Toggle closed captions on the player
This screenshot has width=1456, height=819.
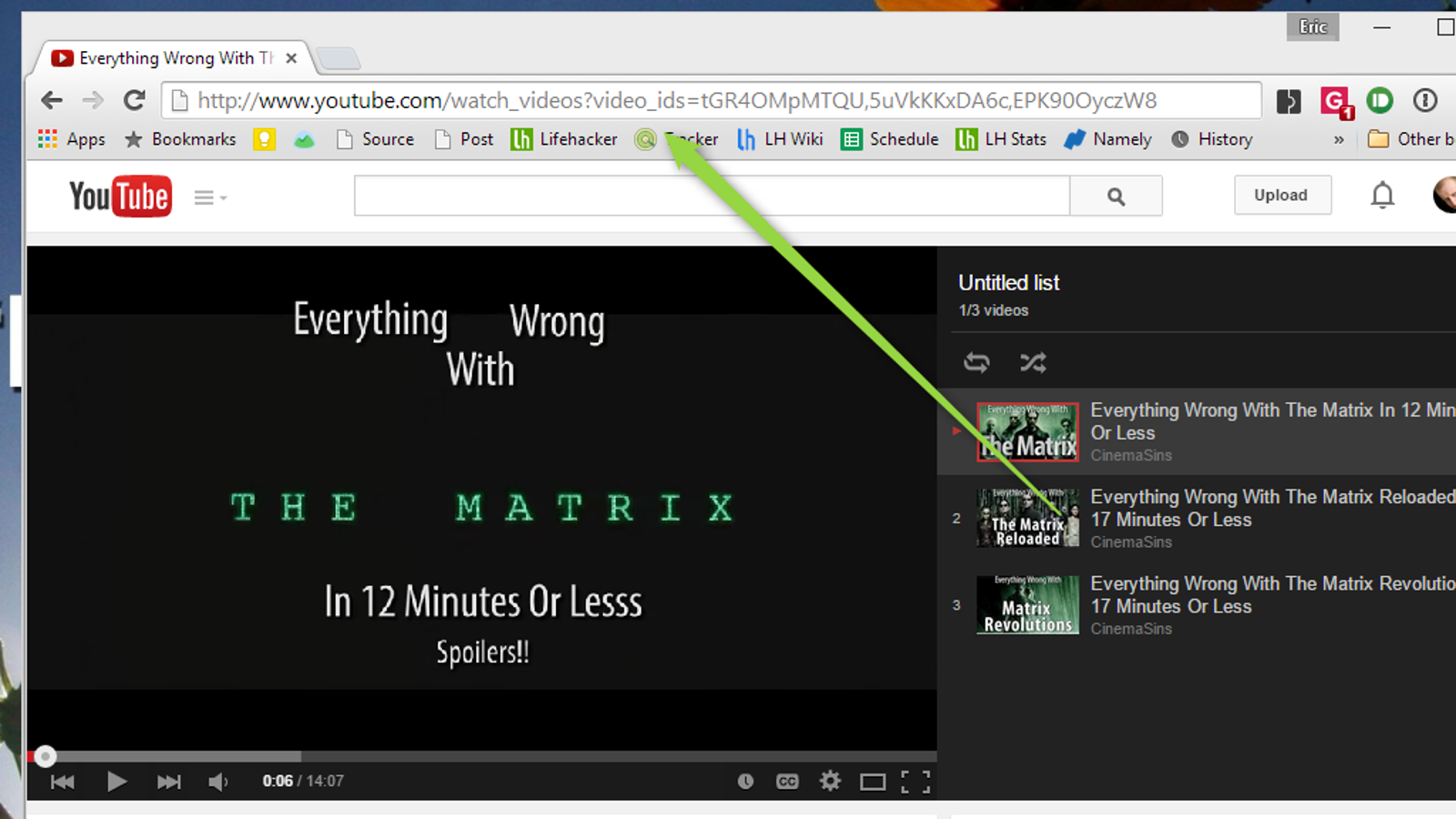787,782
